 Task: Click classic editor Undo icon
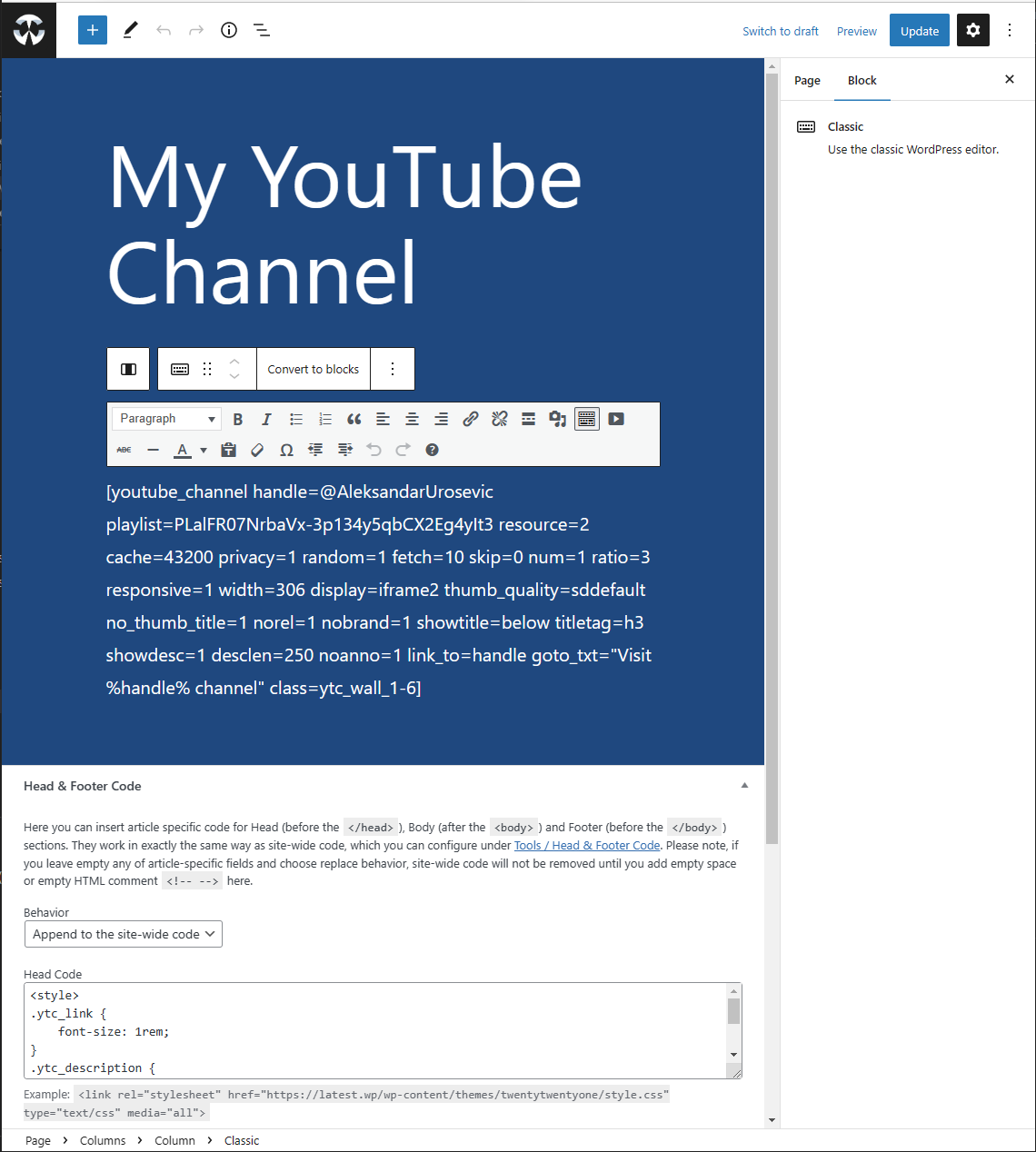[374, 450]
